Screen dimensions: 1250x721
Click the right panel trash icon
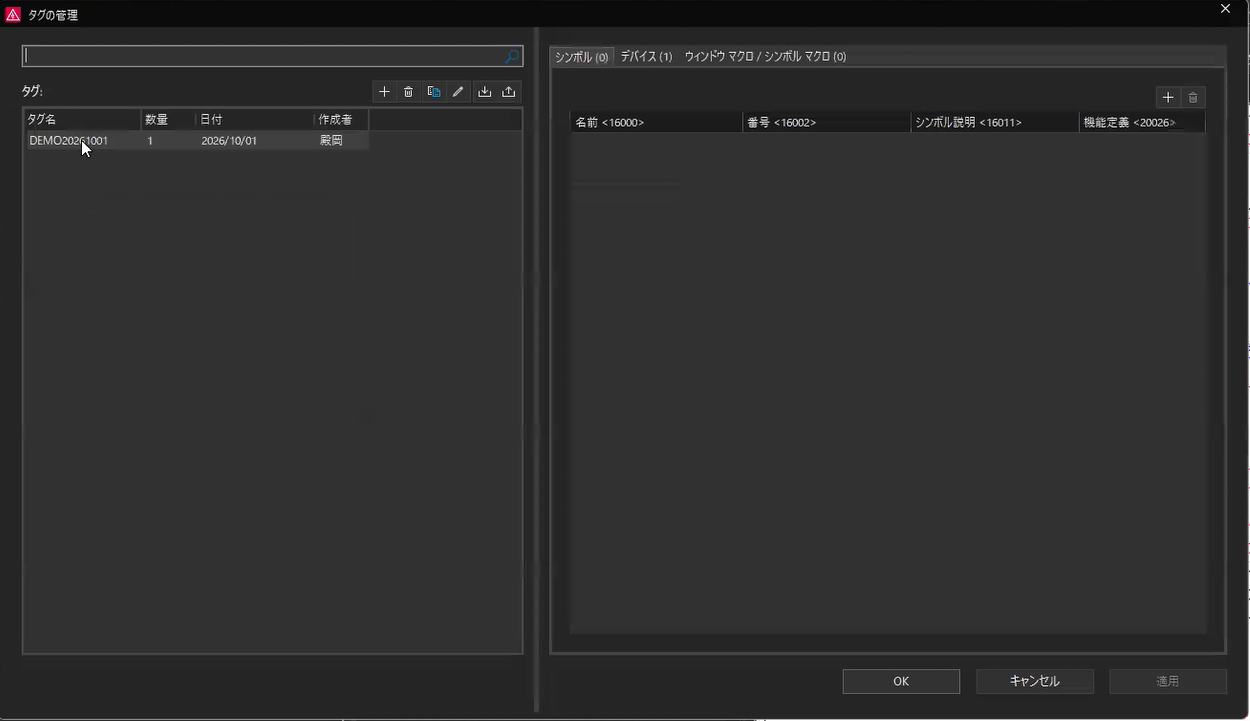pyautogui.click(x=1193, y=97)
